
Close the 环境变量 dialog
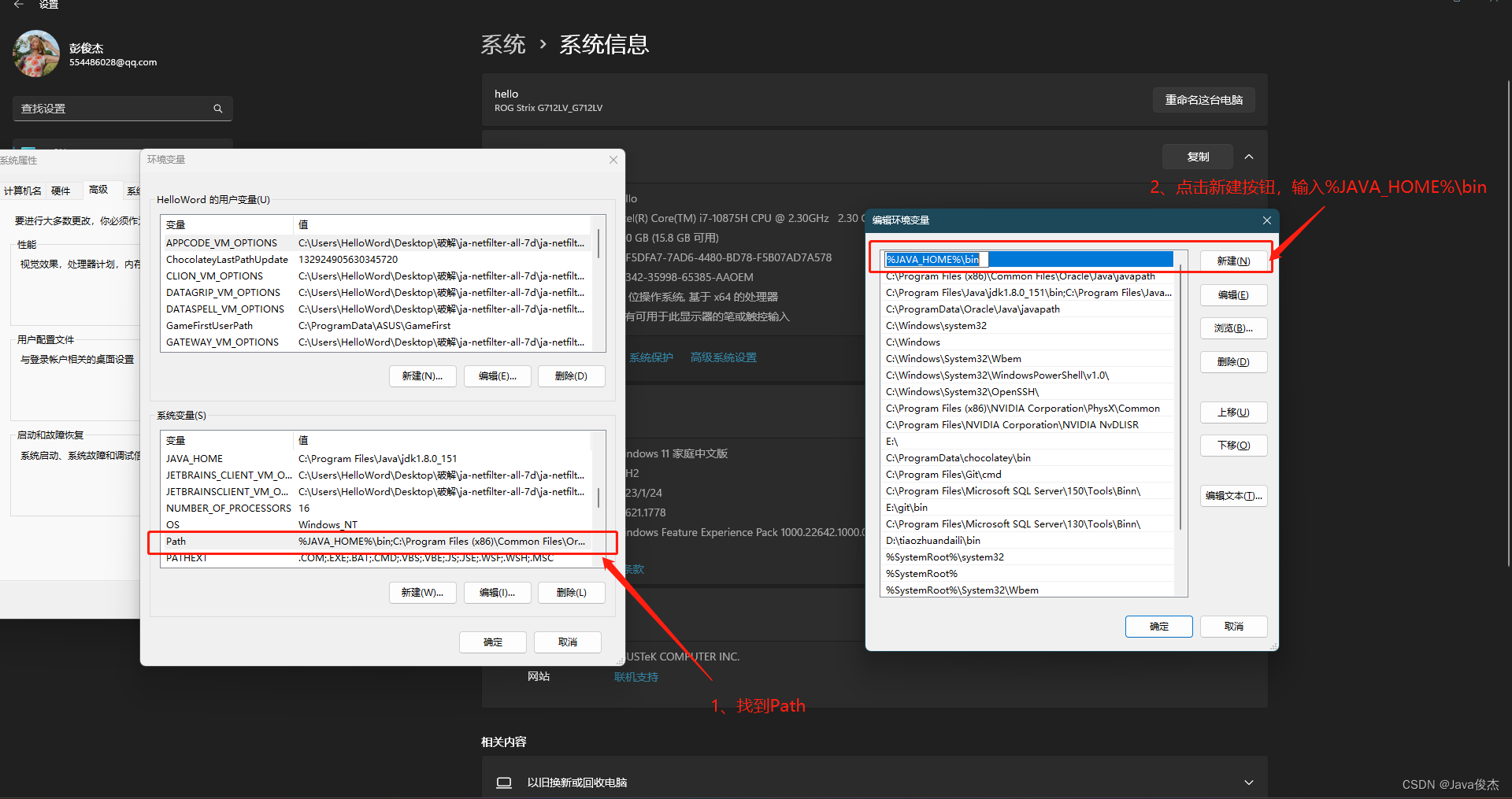point(613,160)
